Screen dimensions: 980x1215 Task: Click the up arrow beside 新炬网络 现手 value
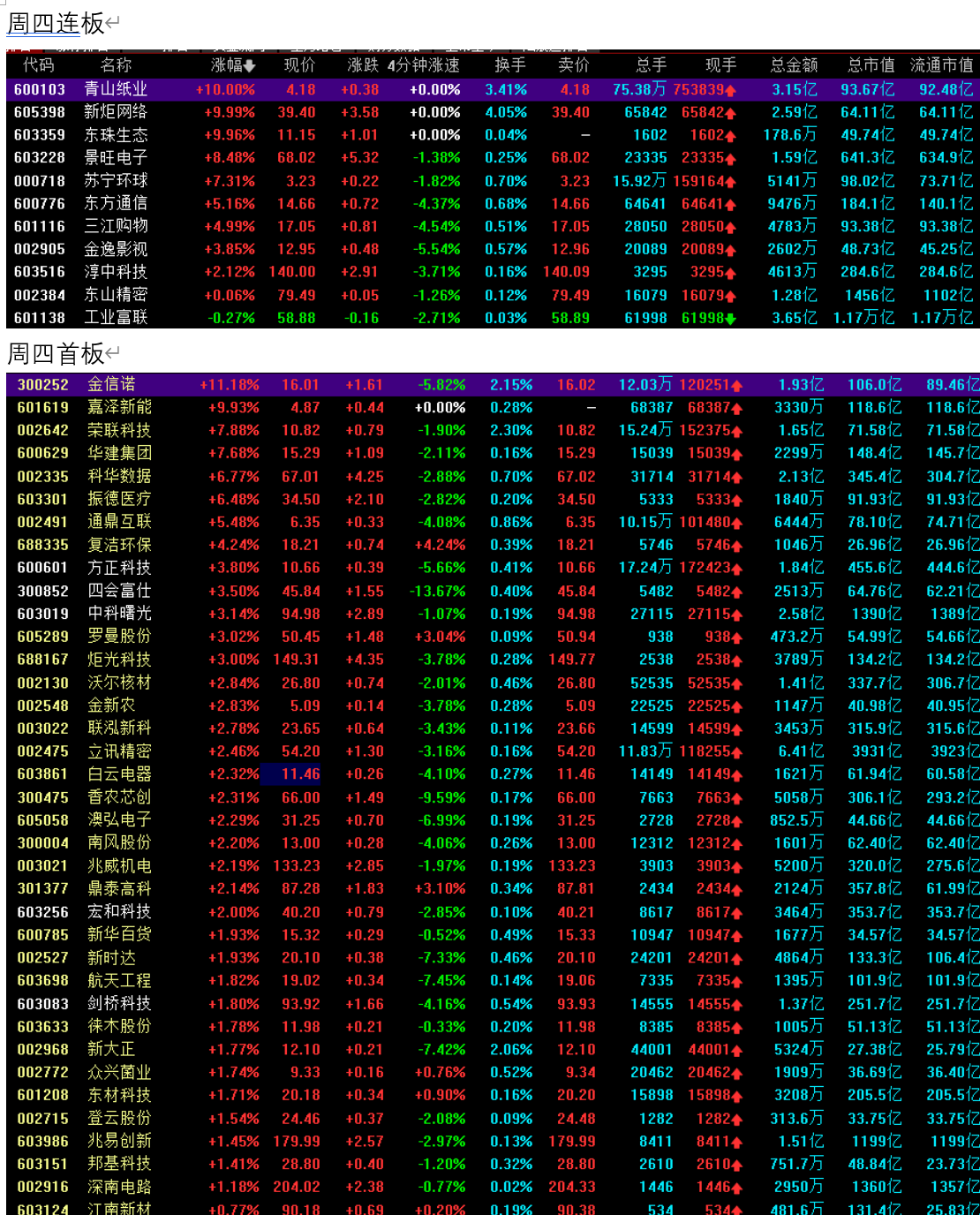pos(731,113)
